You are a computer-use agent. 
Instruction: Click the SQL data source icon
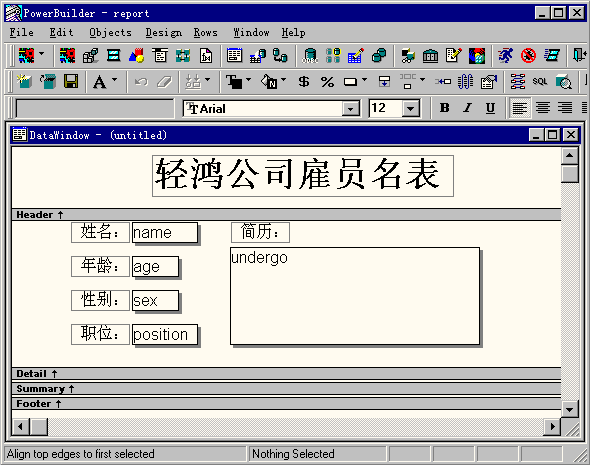540,81
